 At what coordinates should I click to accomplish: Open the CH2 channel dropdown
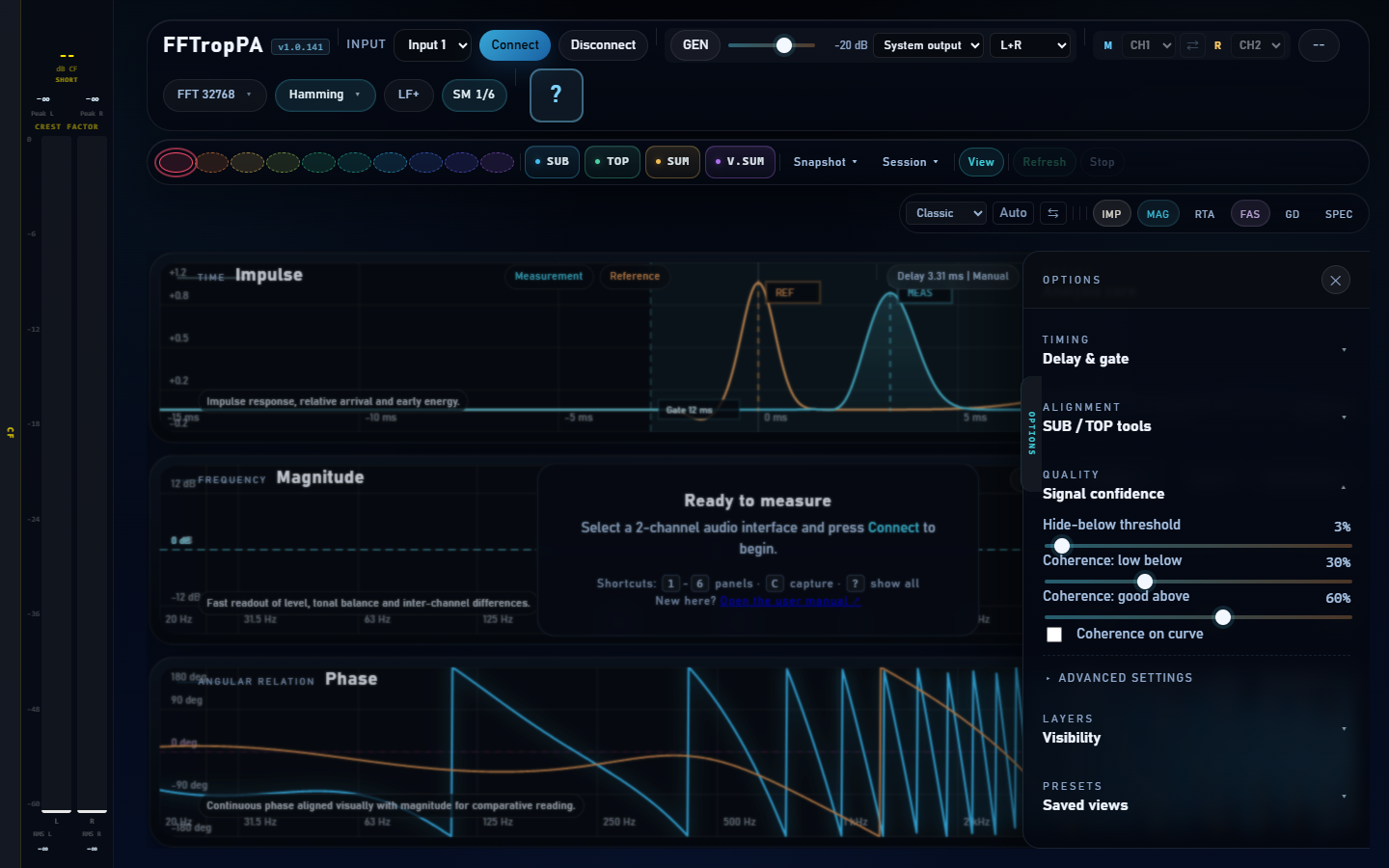(1259, 45)
